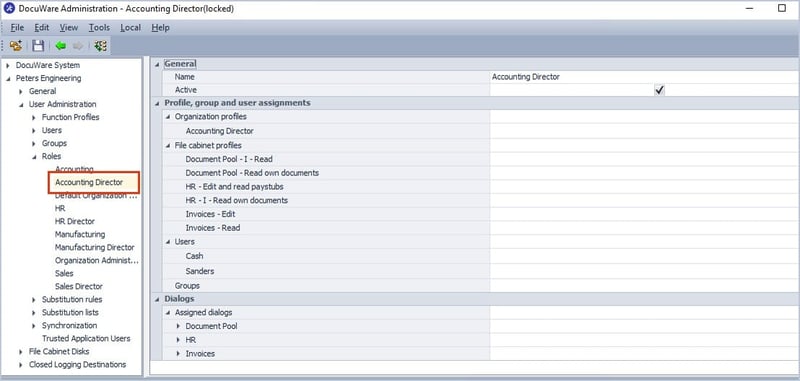Expand the Substitution lists node

tap(34, 313)
